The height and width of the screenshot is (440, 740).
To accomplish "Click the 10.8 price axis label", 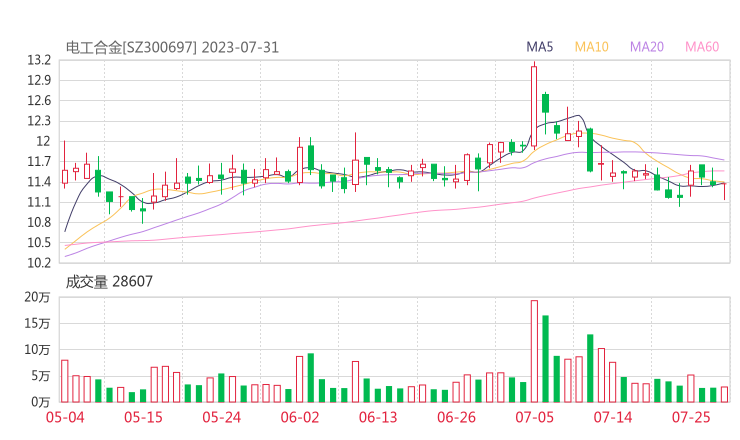I will coord(39,223).
